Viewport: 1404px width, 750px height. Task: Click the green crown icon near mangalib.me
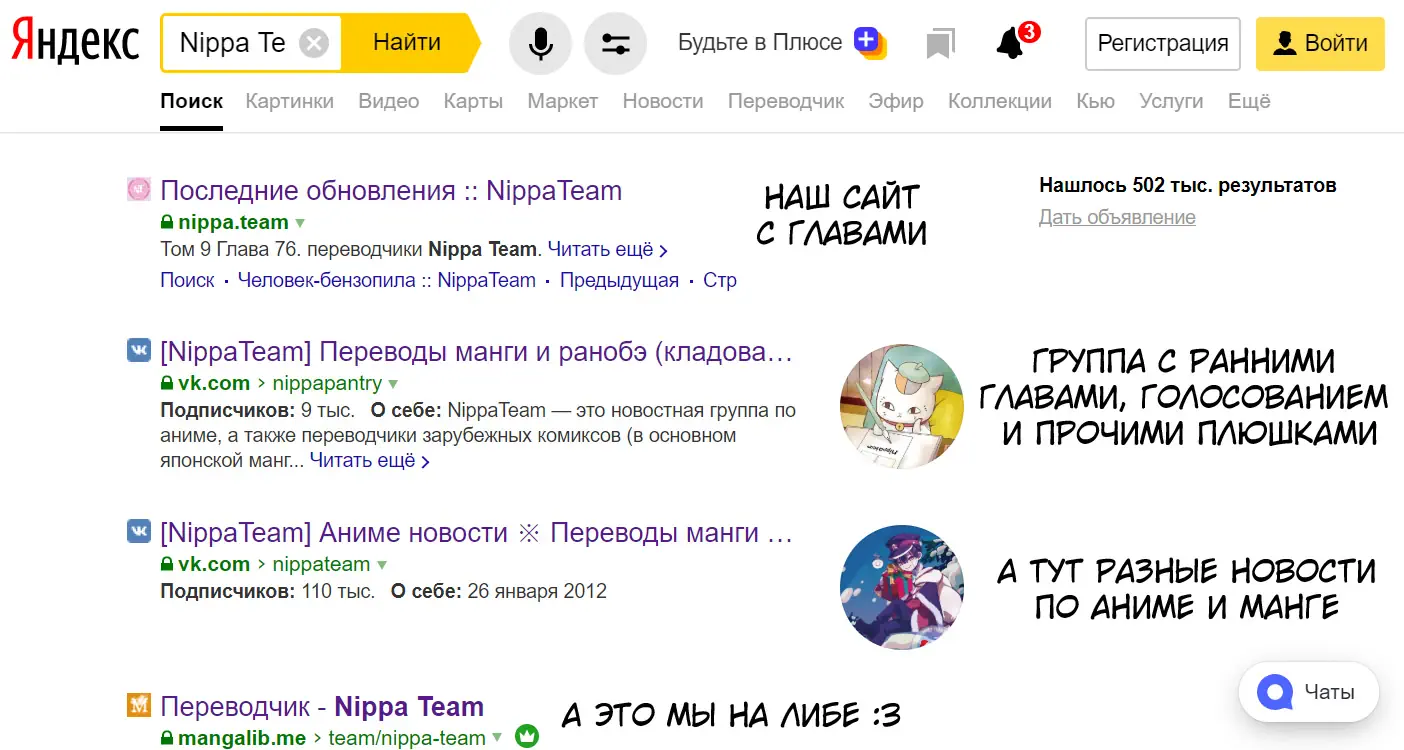coord(527,738)
